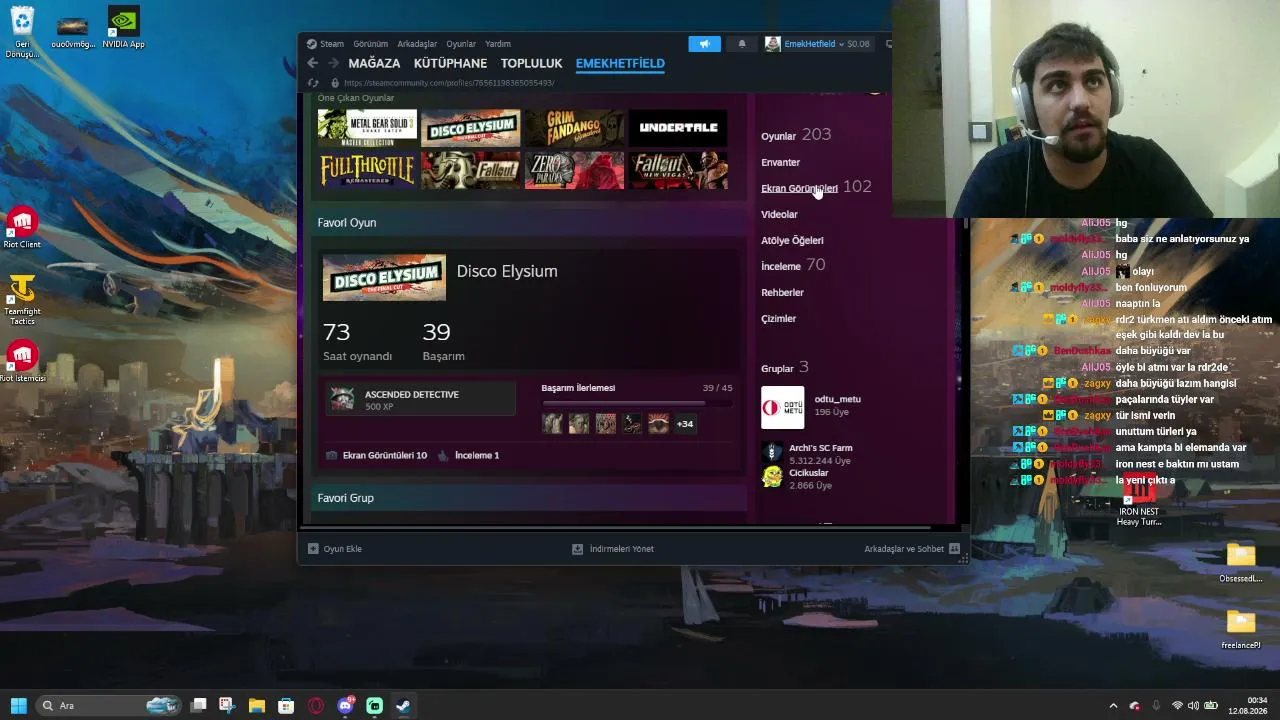Open the Atölye Öğeleri link
This screenshot has width=1280, height=720.
click(793, 240)
